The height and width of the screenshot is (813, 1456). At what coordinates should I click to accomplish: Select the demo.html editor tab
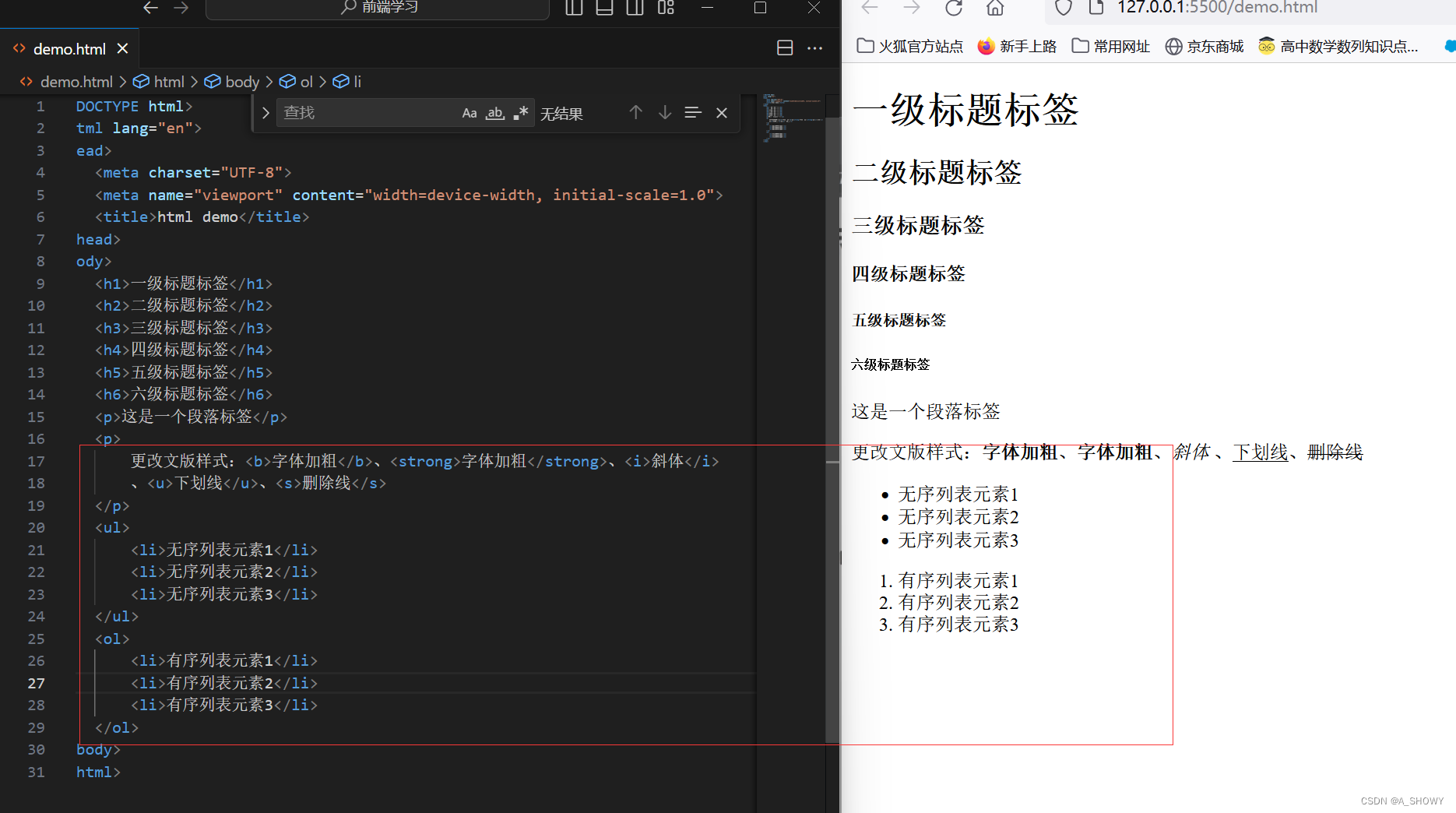69,48
